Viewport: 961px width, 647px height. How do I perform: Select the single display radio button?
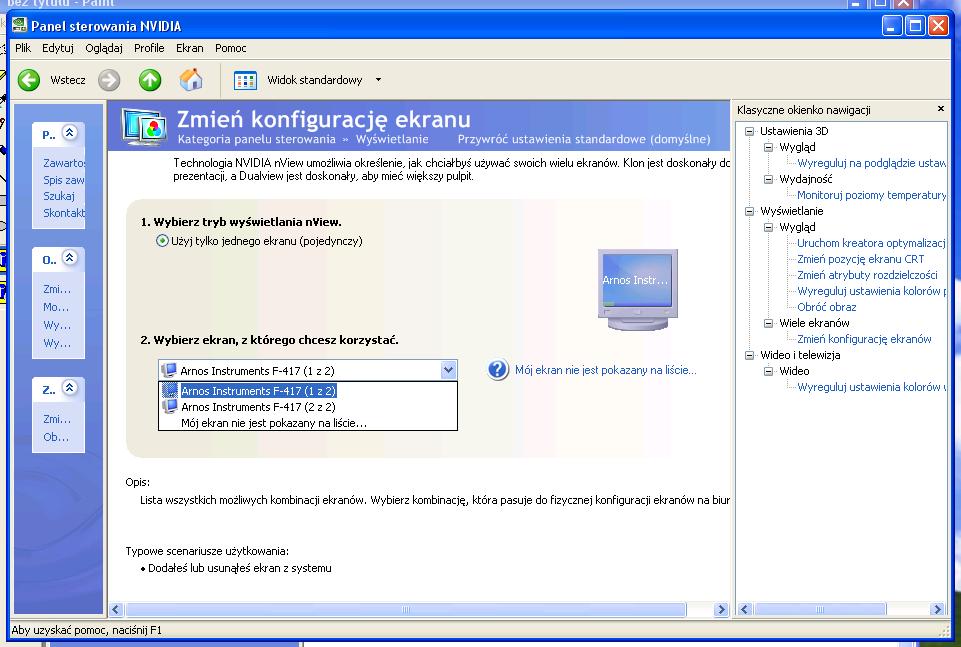click(x=162, y=241)
